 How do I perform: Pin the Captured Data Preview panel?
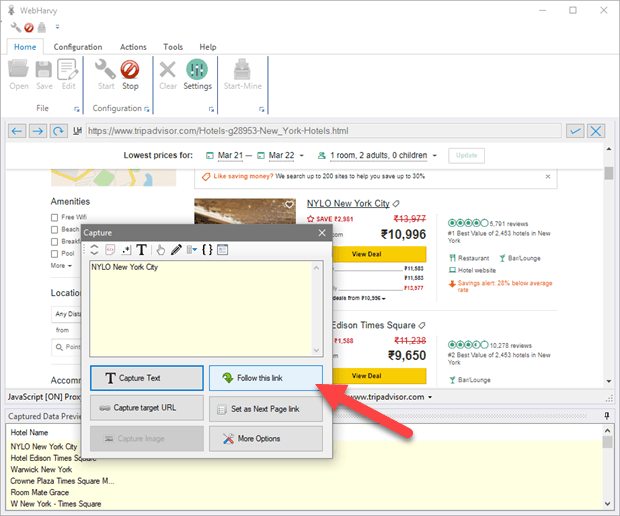[607, 416]
